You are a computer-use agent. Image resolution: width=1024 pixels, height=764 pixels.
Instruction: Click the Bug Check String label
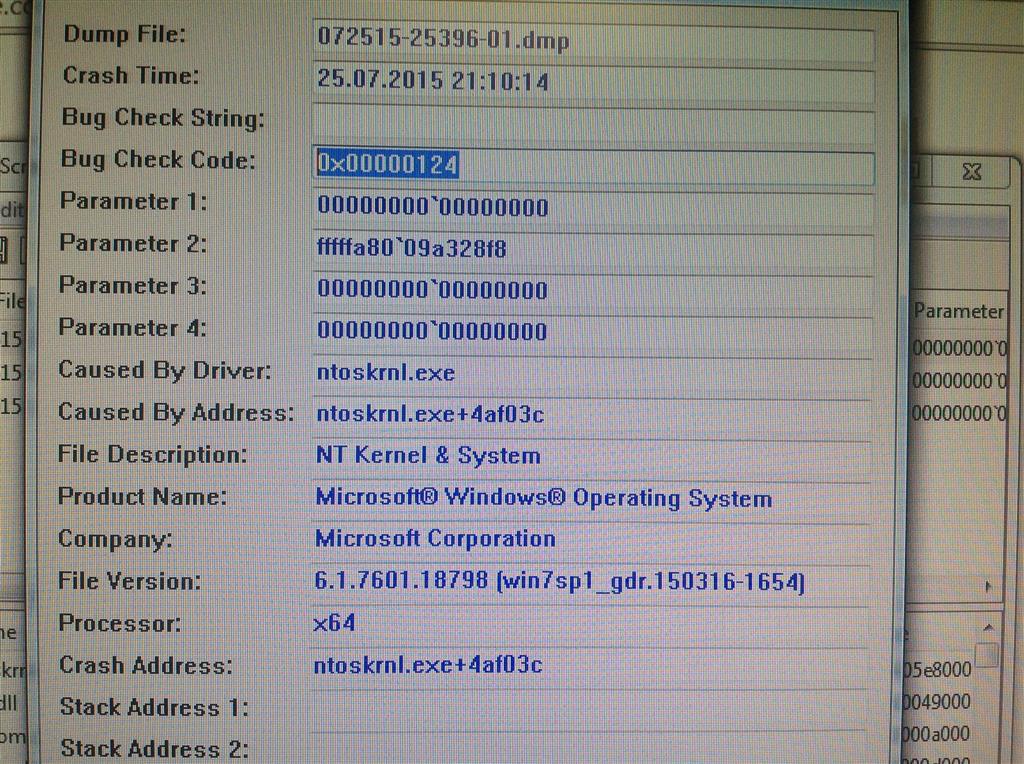coord(163,118)
